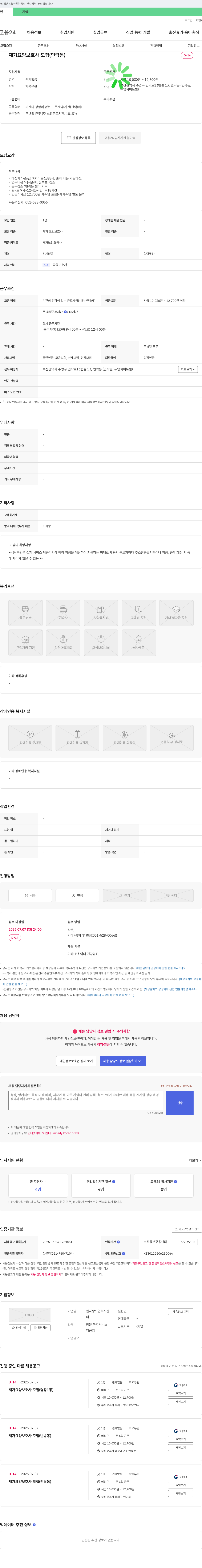Select the 차량유지비 welfare icon

[101, 613]
